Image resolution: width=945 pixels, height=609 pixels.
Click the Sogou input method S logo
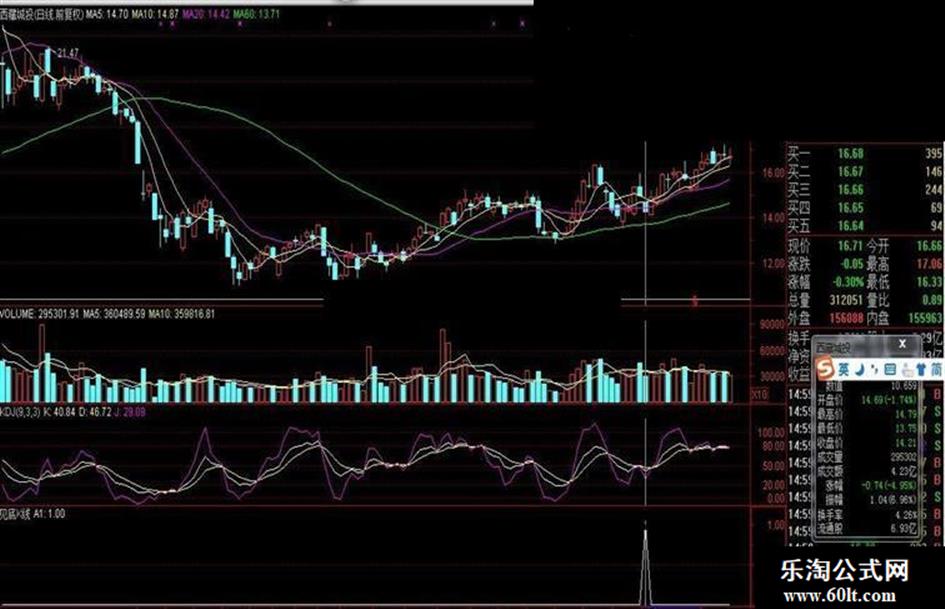click(824, 368)
